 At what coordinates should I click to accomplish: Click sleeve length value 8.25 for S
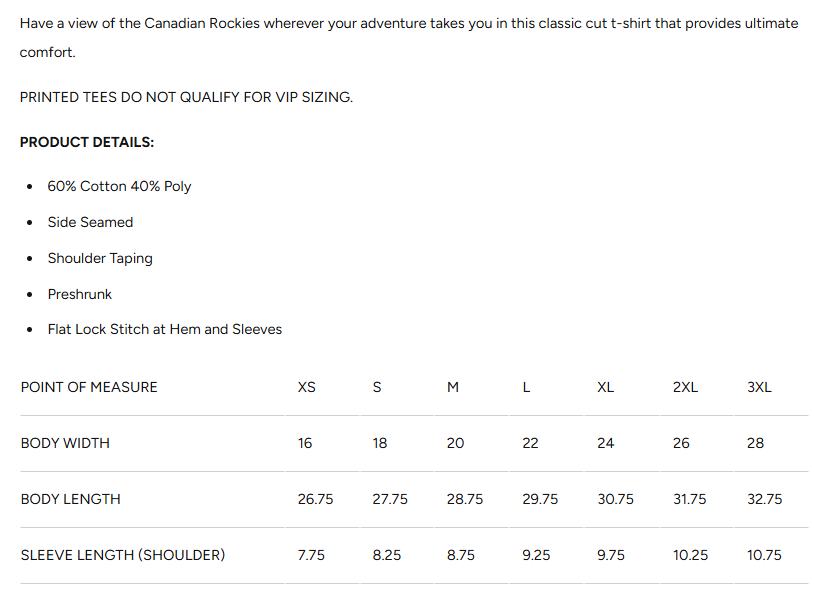pos(387,555)
